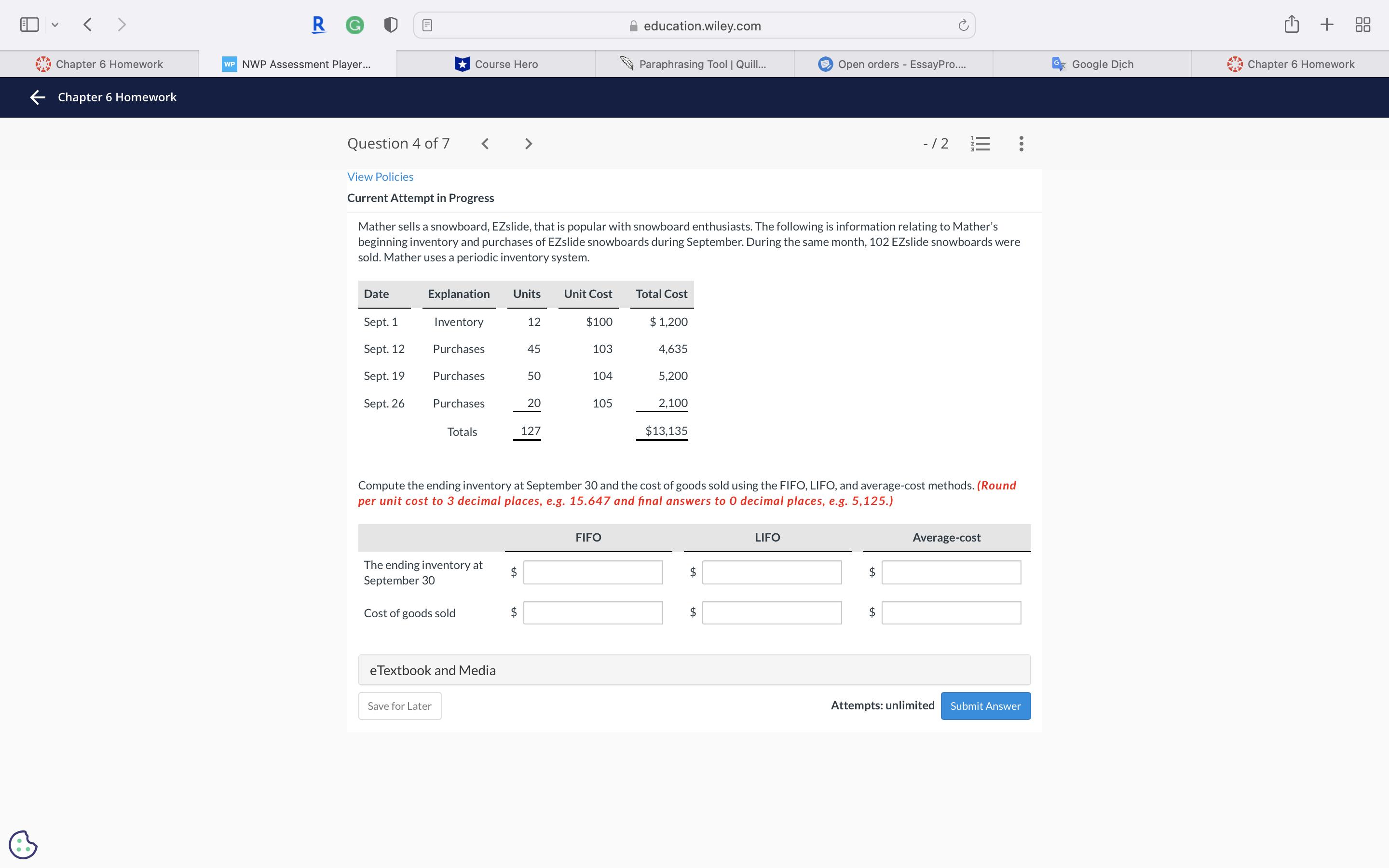The image size is (1389, 868).
Task: Switch to the Course Hero tab
Action: tap(496, 64)
